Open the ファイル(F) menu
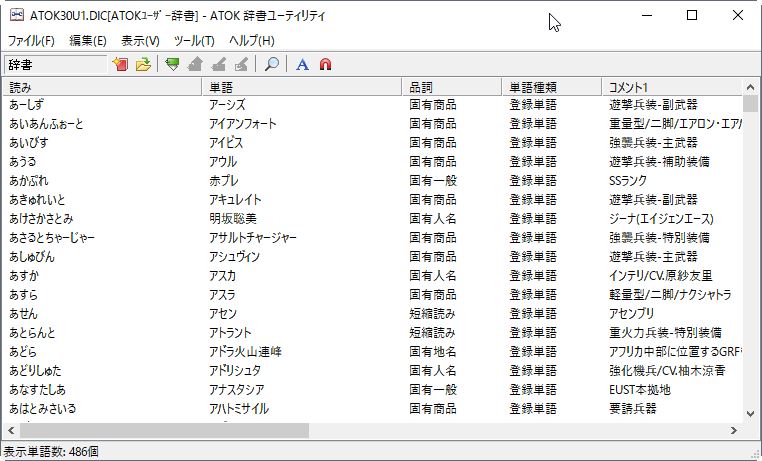 pyautogui.click(x=31, y=41)
